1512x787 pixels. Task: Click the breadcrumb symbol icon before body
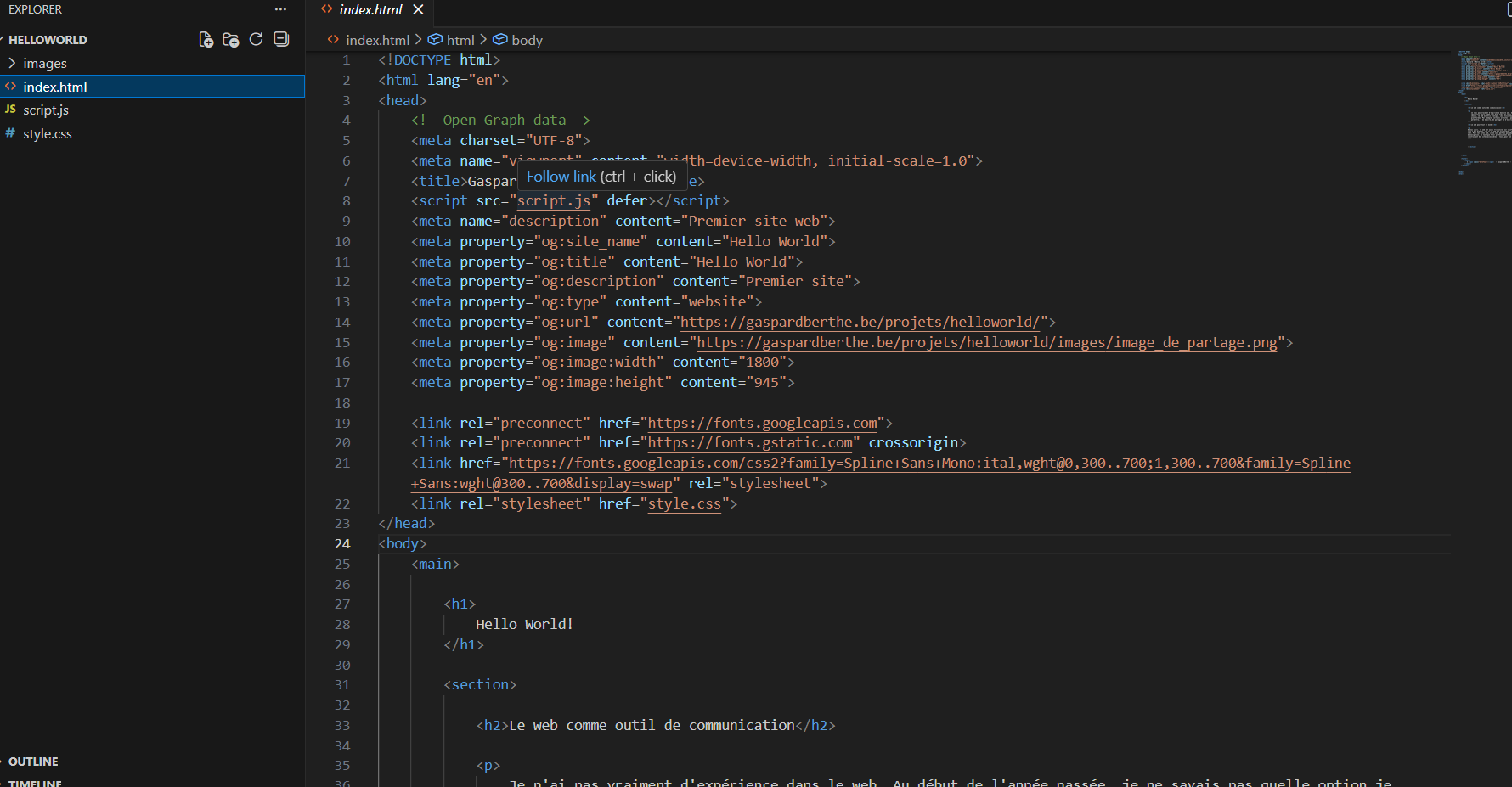click(500, 39)
